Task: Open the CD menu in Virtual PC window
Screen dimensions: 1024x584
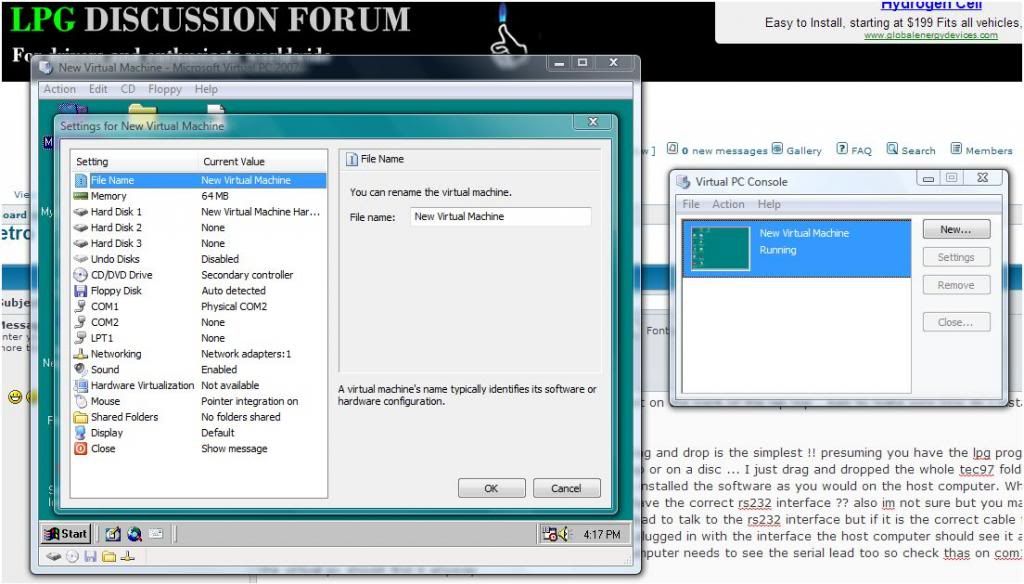Action: [128, 89]
